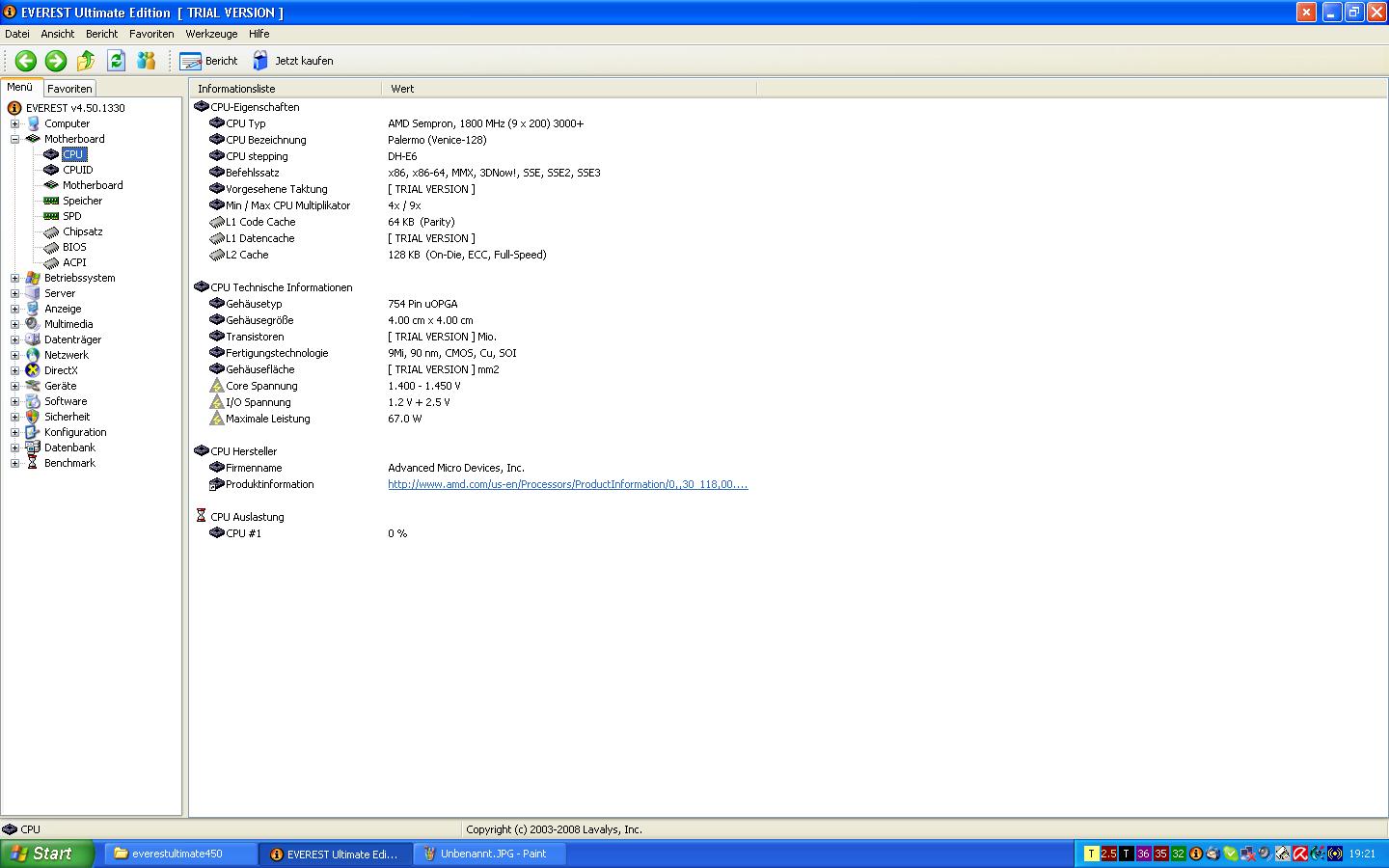The width and height of the screenshot is (1389, 868).
Task: Click the green 32 tray temperature icon
Action: (x=1178, y=854)
